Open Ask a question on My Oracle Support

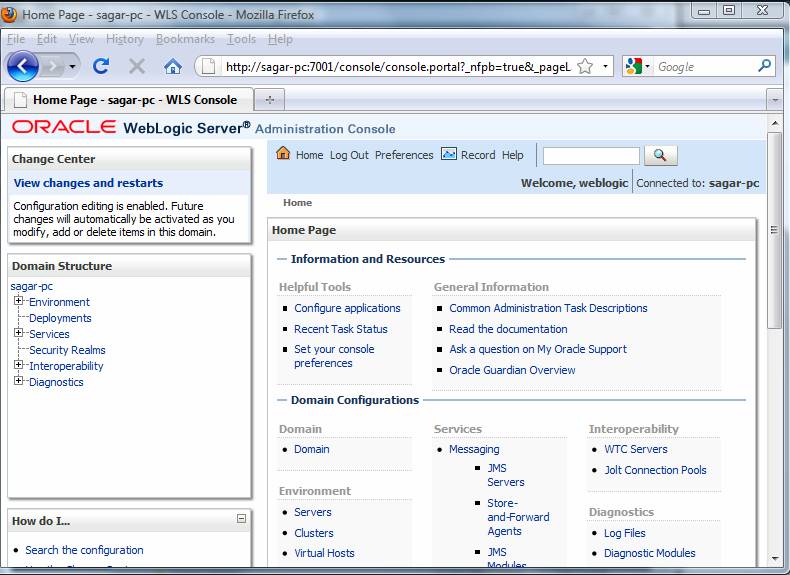click(538, 349)
